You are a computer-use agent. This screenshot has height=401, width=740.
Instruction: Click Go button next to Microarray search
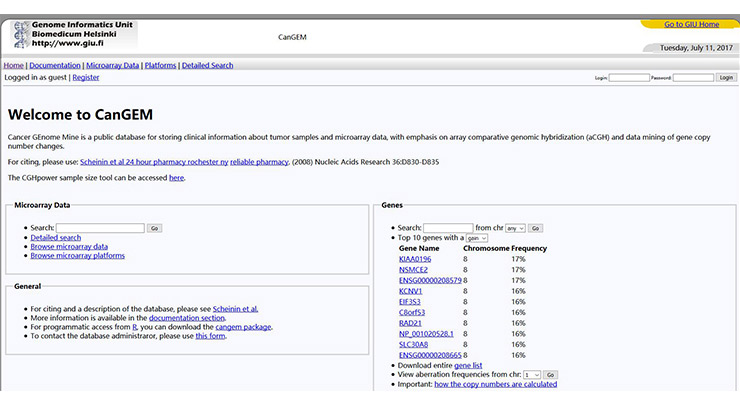click(154, 228)
